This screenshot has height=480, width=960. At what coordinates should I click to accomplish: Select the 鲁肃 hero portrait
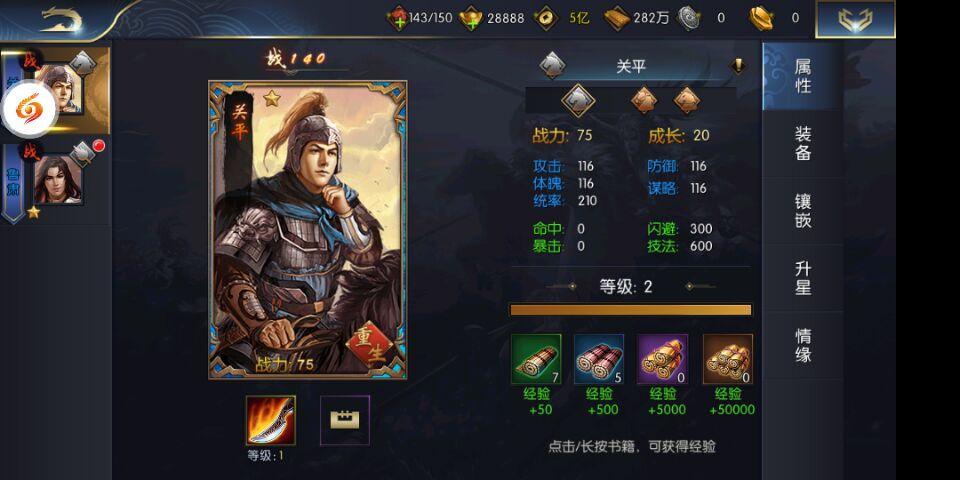(x=58, y=179)
